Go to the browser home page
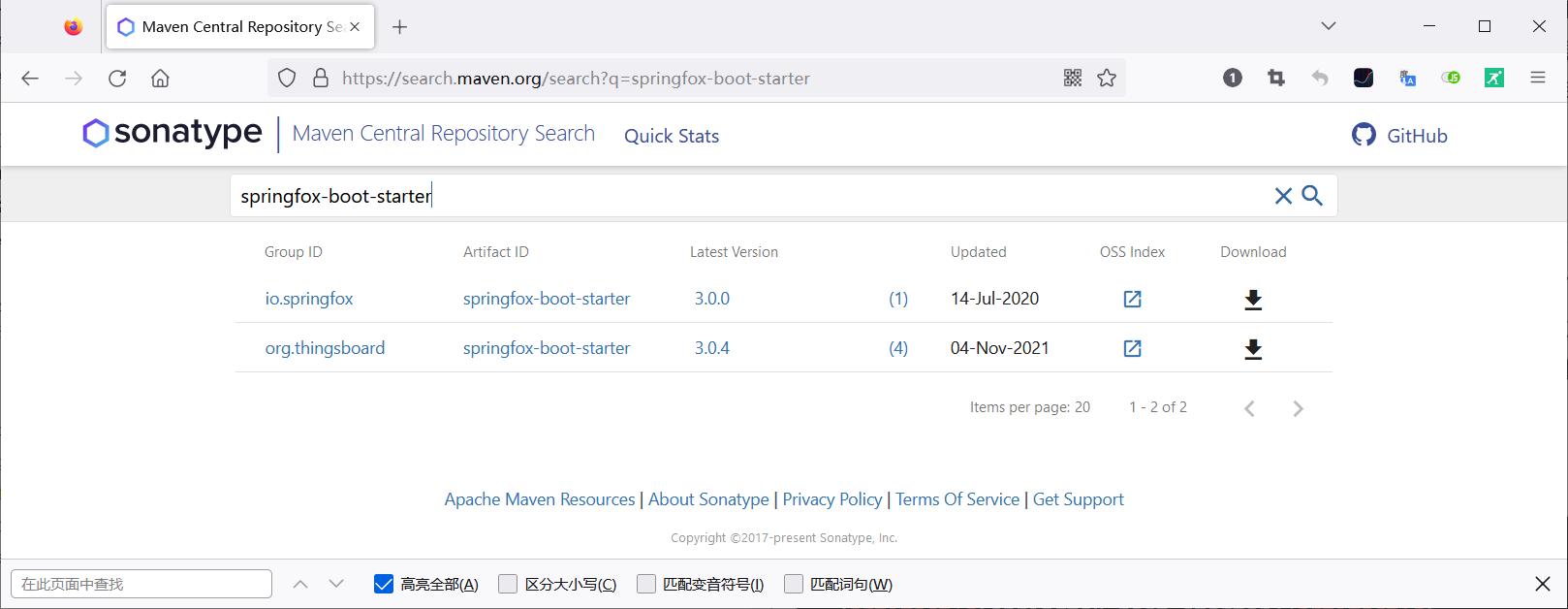The width and height of the screenshot is (1568, 609). (161, 79)
